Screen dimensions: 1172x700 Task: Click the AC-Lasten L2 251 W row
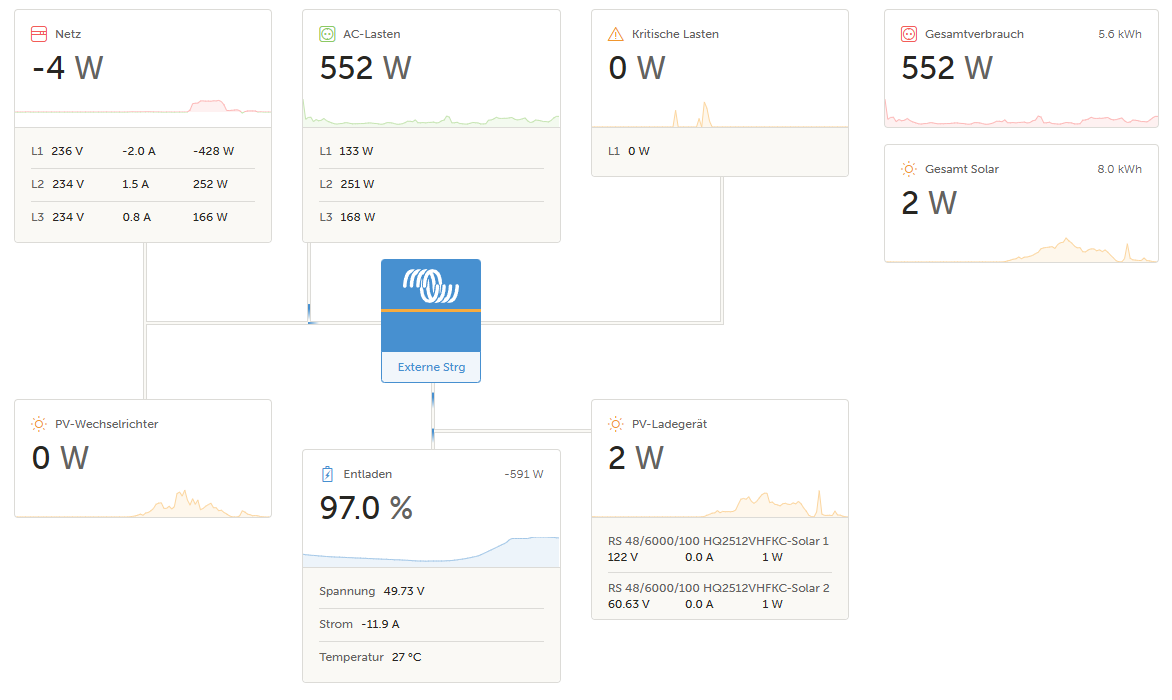(431, 184)
